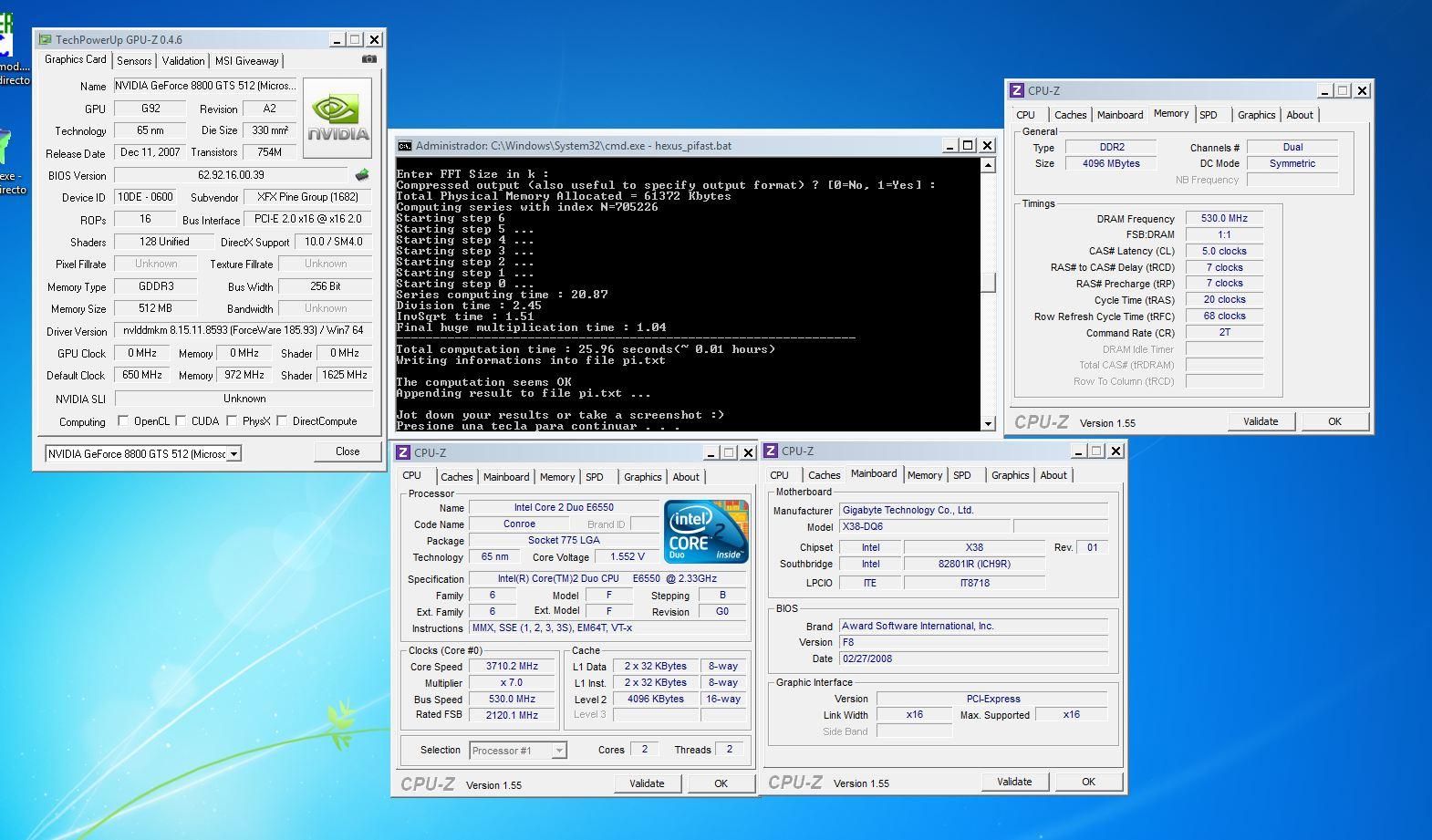Click Validate in CPU-Z Memory window
This screenshot has height=840, width=1432.
(x=1261, y=421)
